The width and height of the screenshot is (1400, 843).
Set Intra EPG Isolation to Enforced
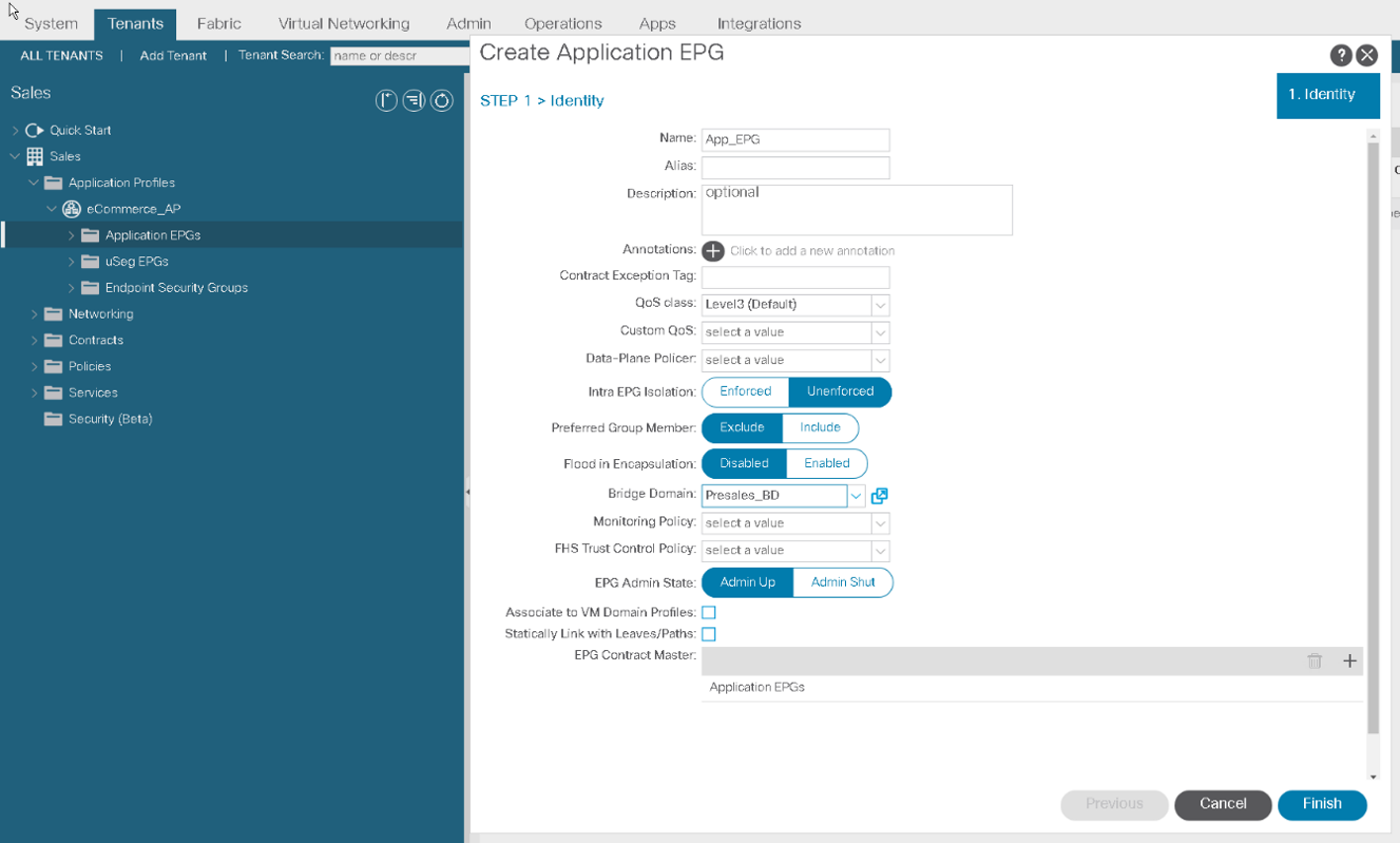click(x=745, y=392)
